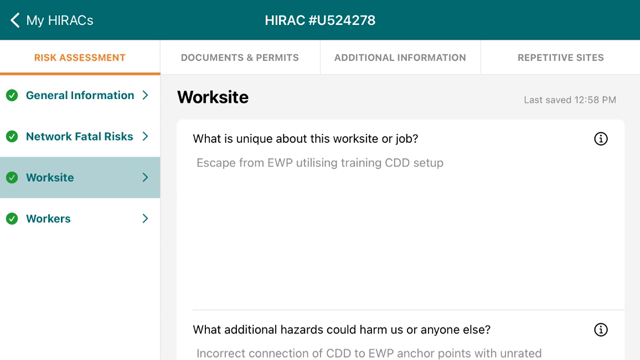Switch to Risk Assessment tab

coord(80,58)
